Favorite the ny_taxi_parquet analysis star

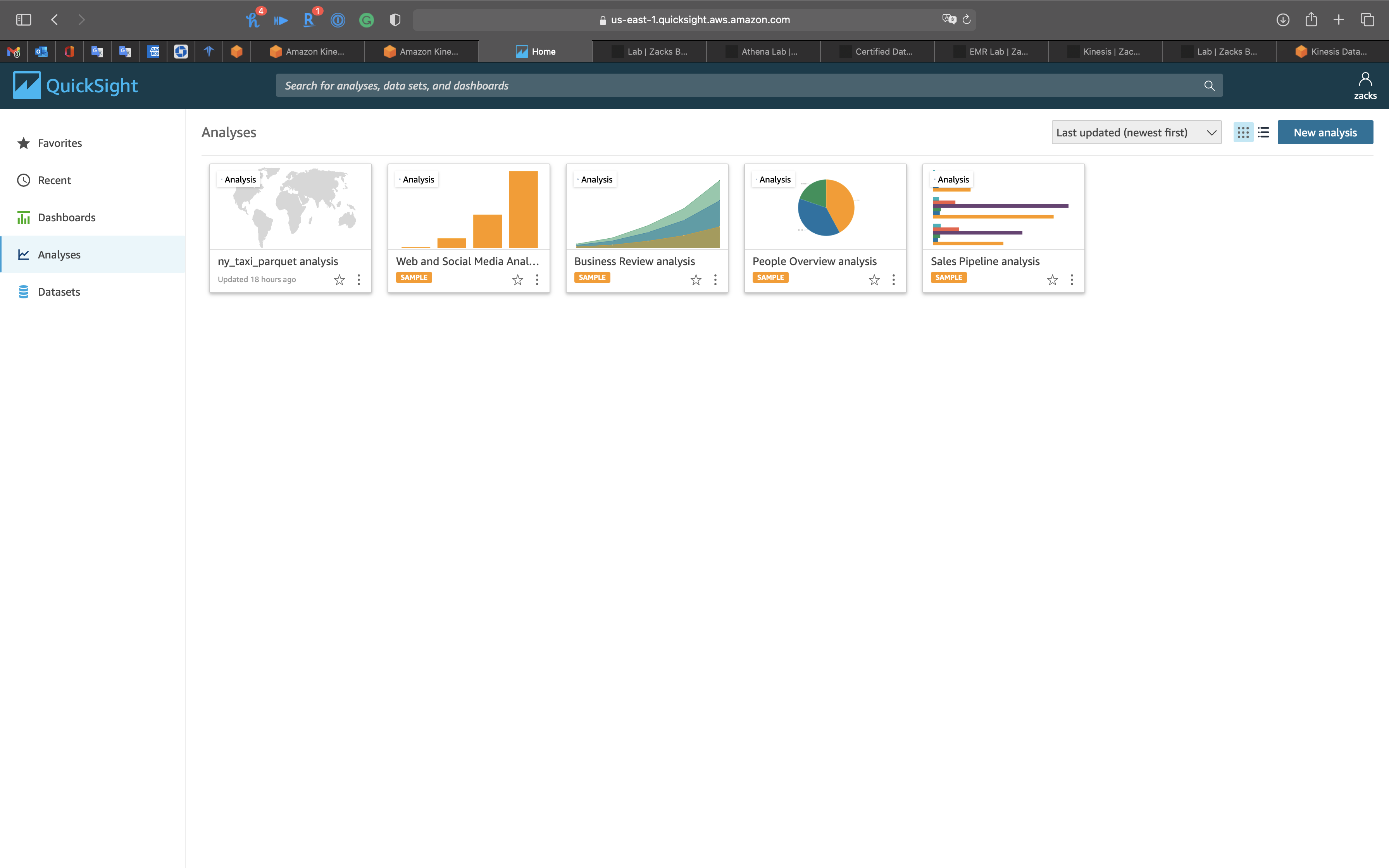339,279
